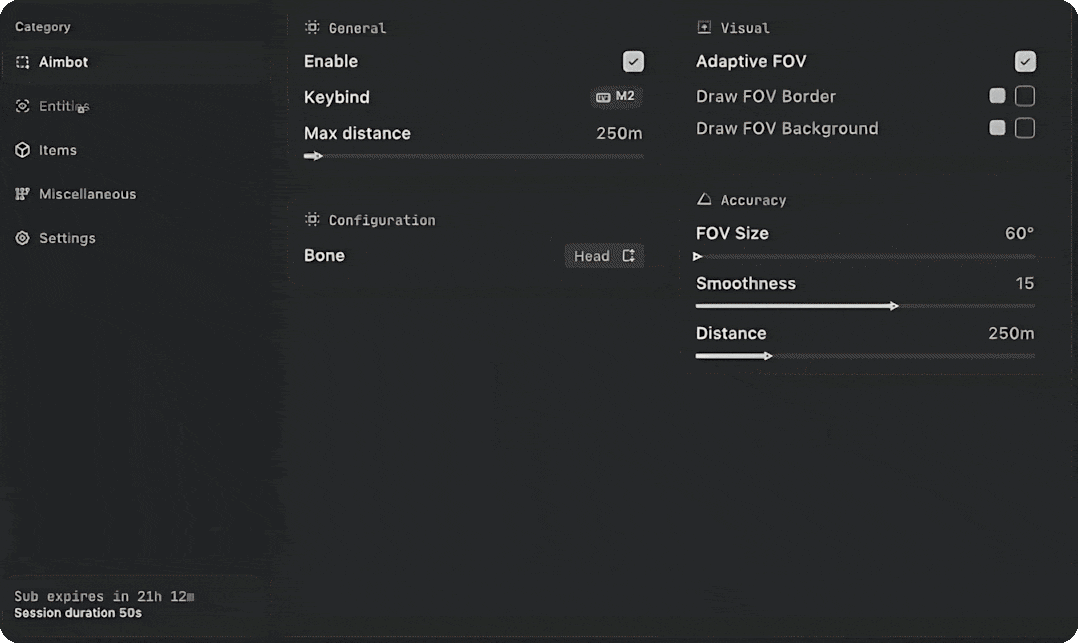
Task: Click the Entities target icon in sidebar
Action: [23, 106]
